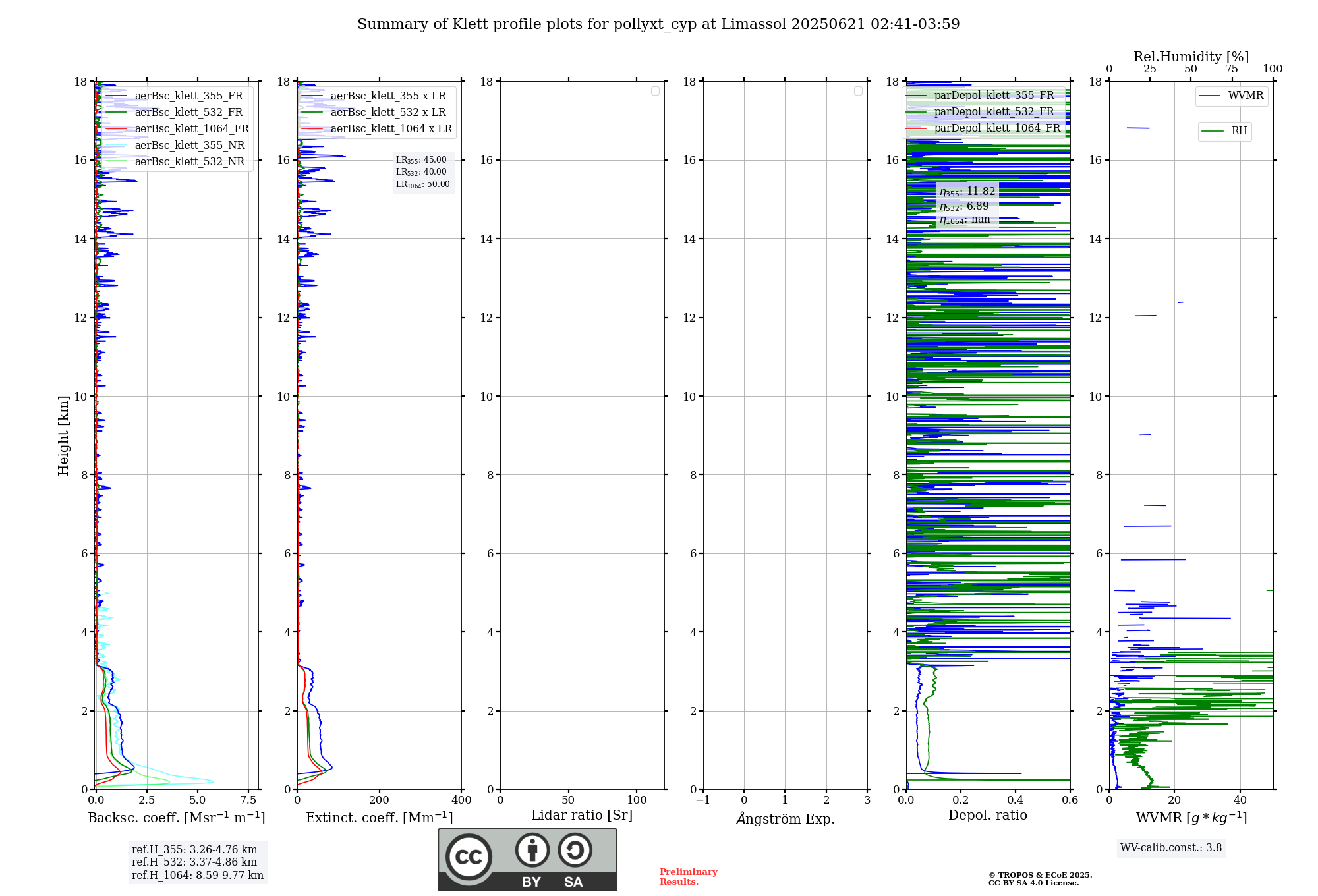Select legend entry aerBsc_klett_532_NR
Viewport: 1318px width, 896px height.
coord(175,161)
